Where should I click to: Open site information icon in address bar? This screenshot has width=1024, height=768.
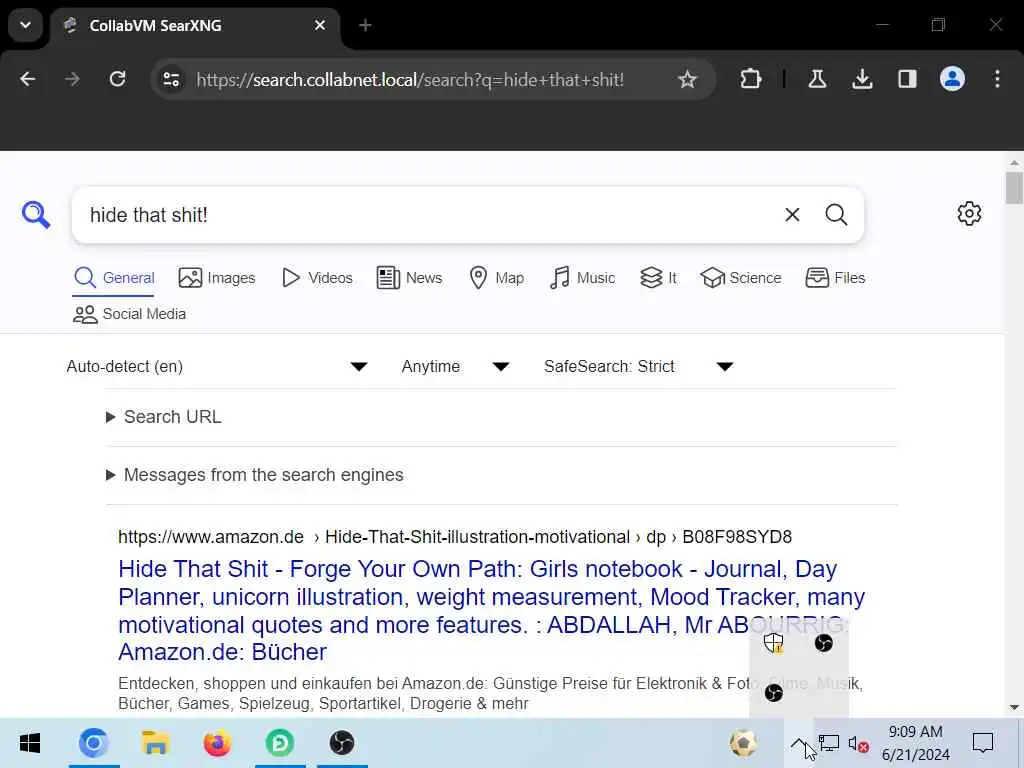pyautogui.click(x=171, y=80)
